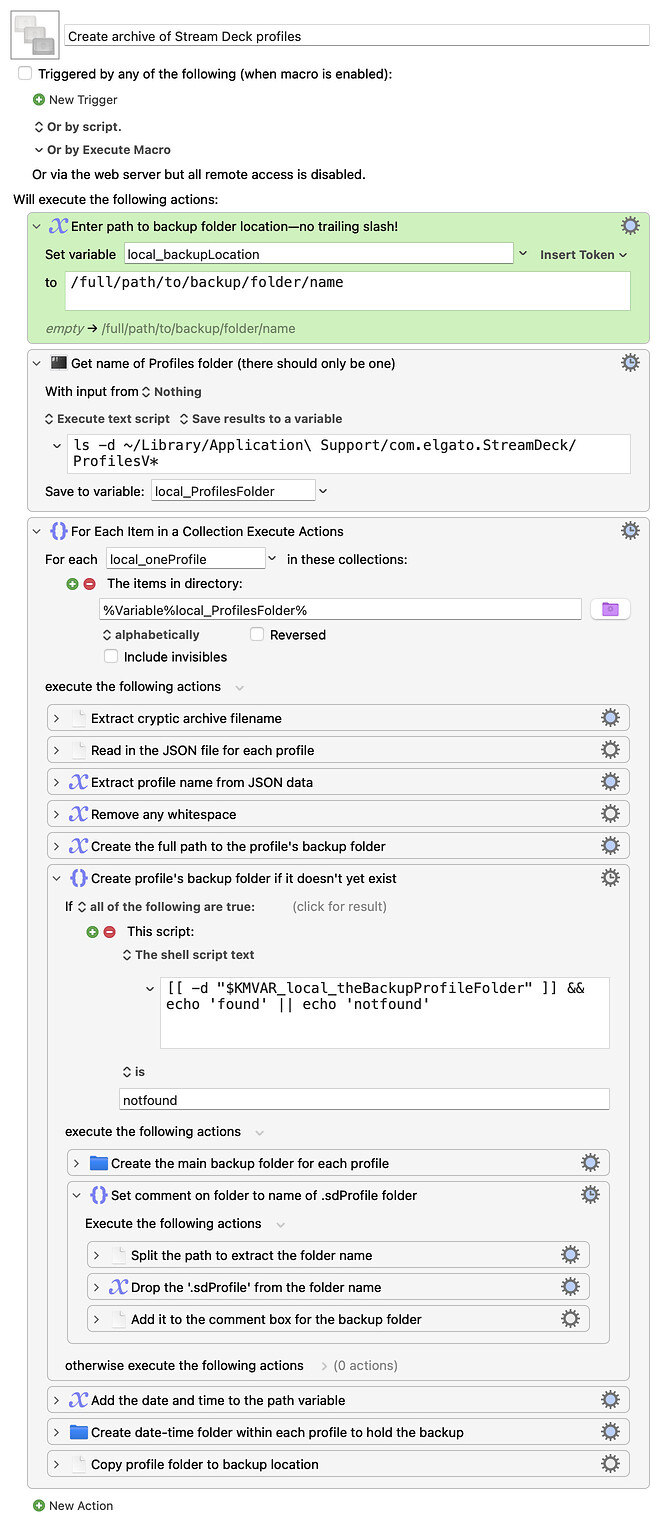Click the macro icon image well
This screenshot has width=660, height=1522.
35,36
